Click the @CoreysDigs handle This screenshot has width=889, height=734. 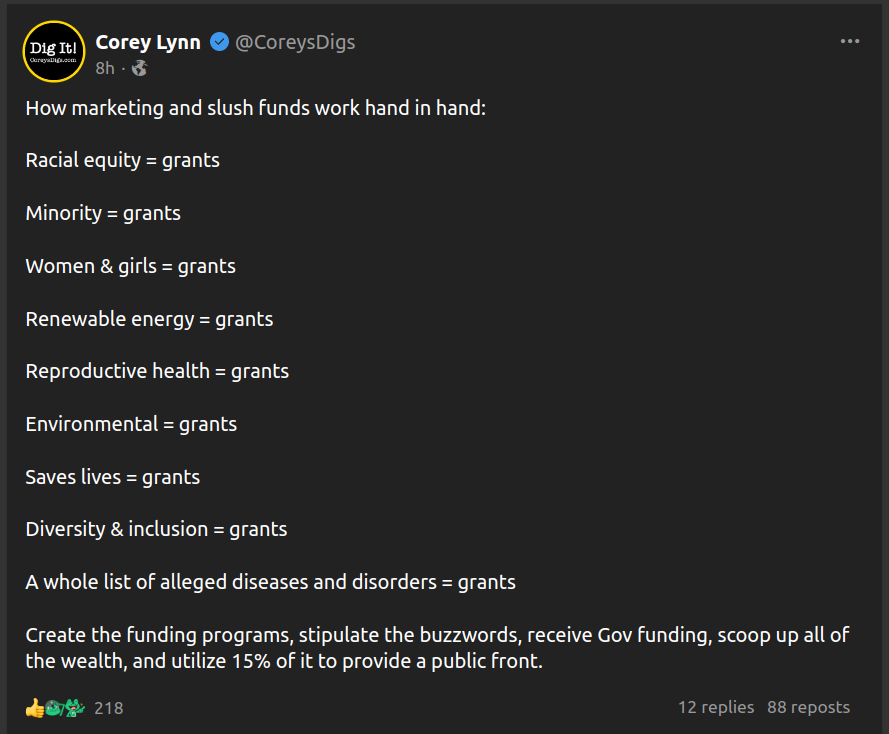coord(295,42)
